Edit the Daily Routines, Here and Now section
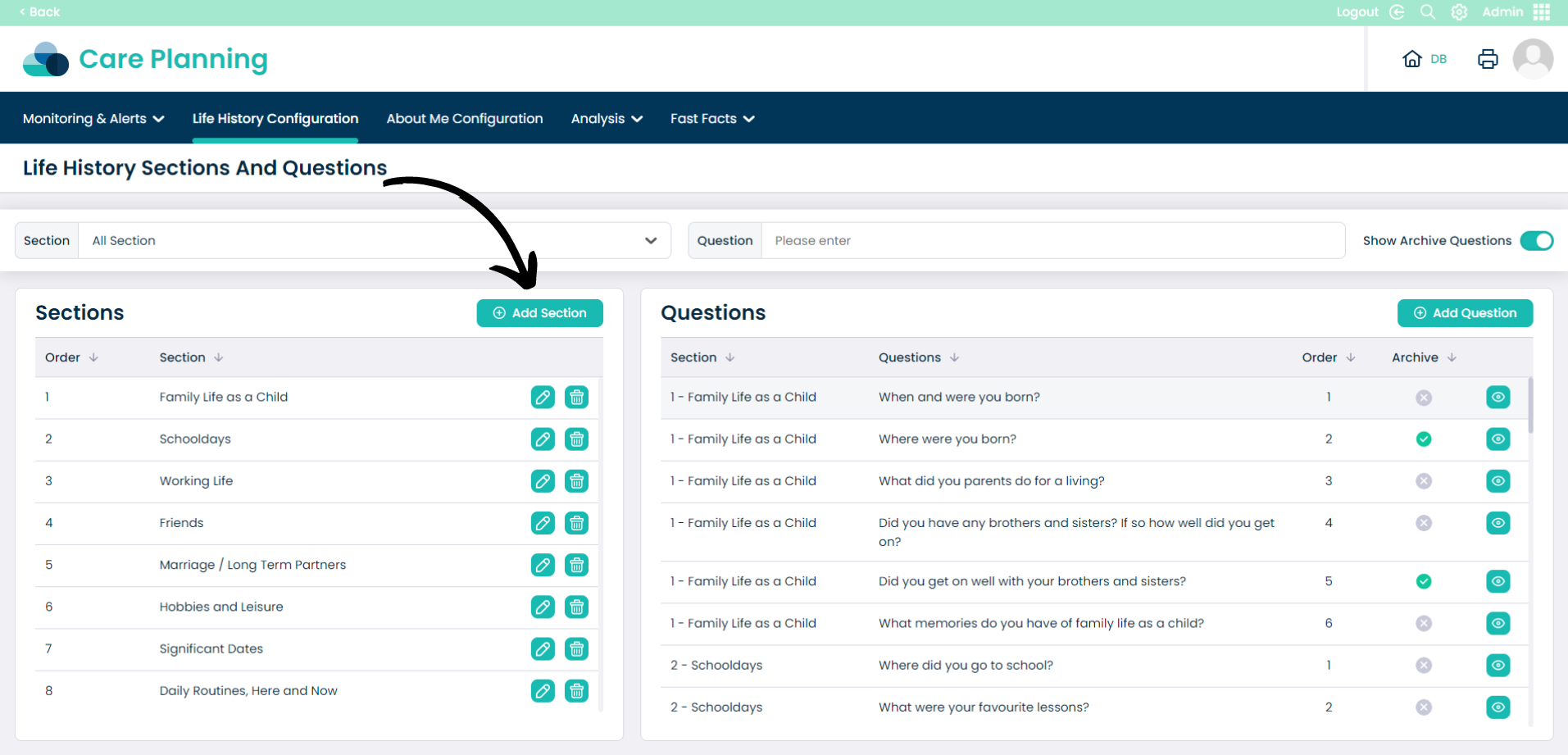Image resolution: width=1568 pixels, height=755 pixels. (x=543, y=691)
